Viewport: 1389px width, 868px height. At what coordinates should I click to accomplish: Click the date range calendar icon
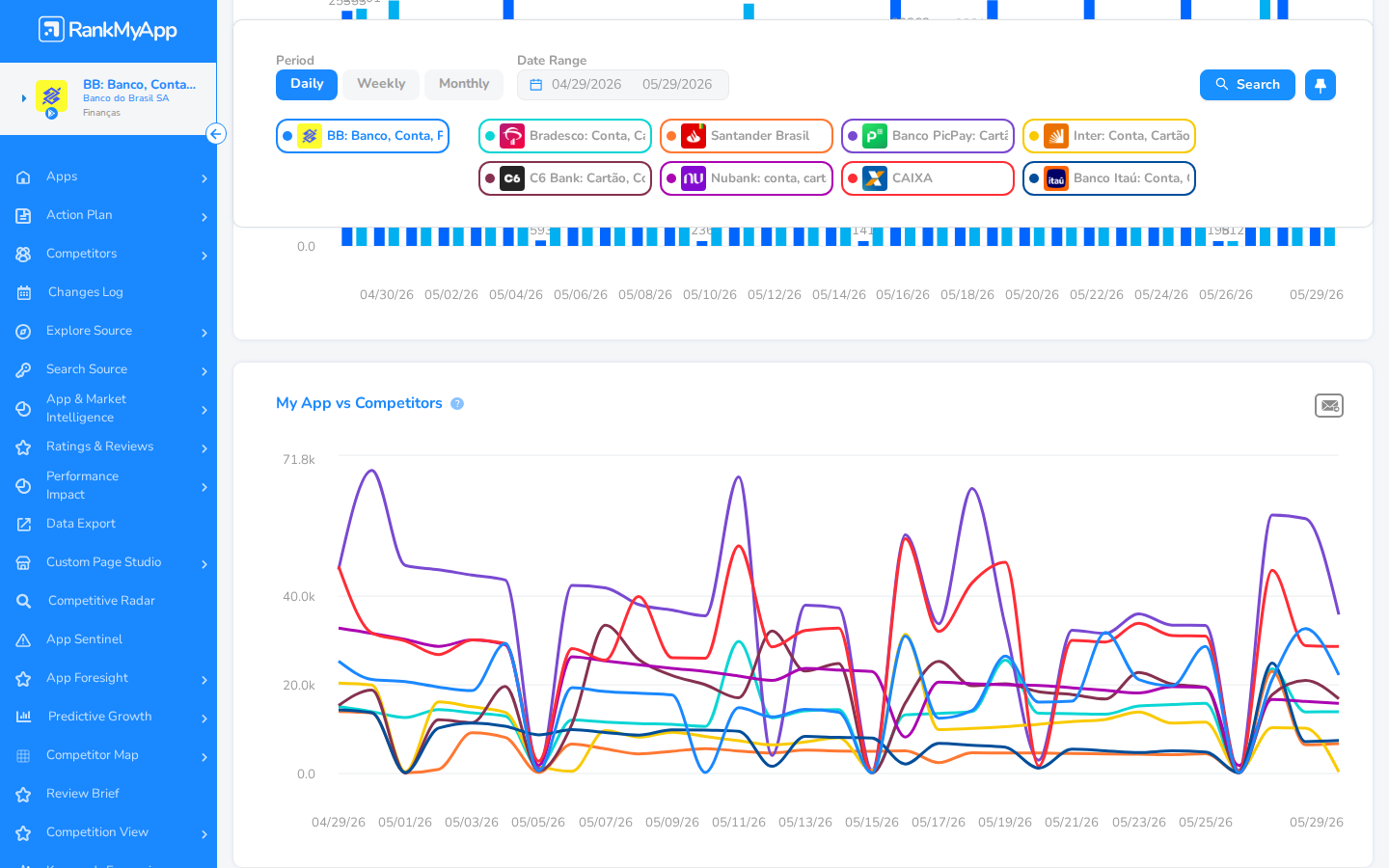(x=536, y=85)
